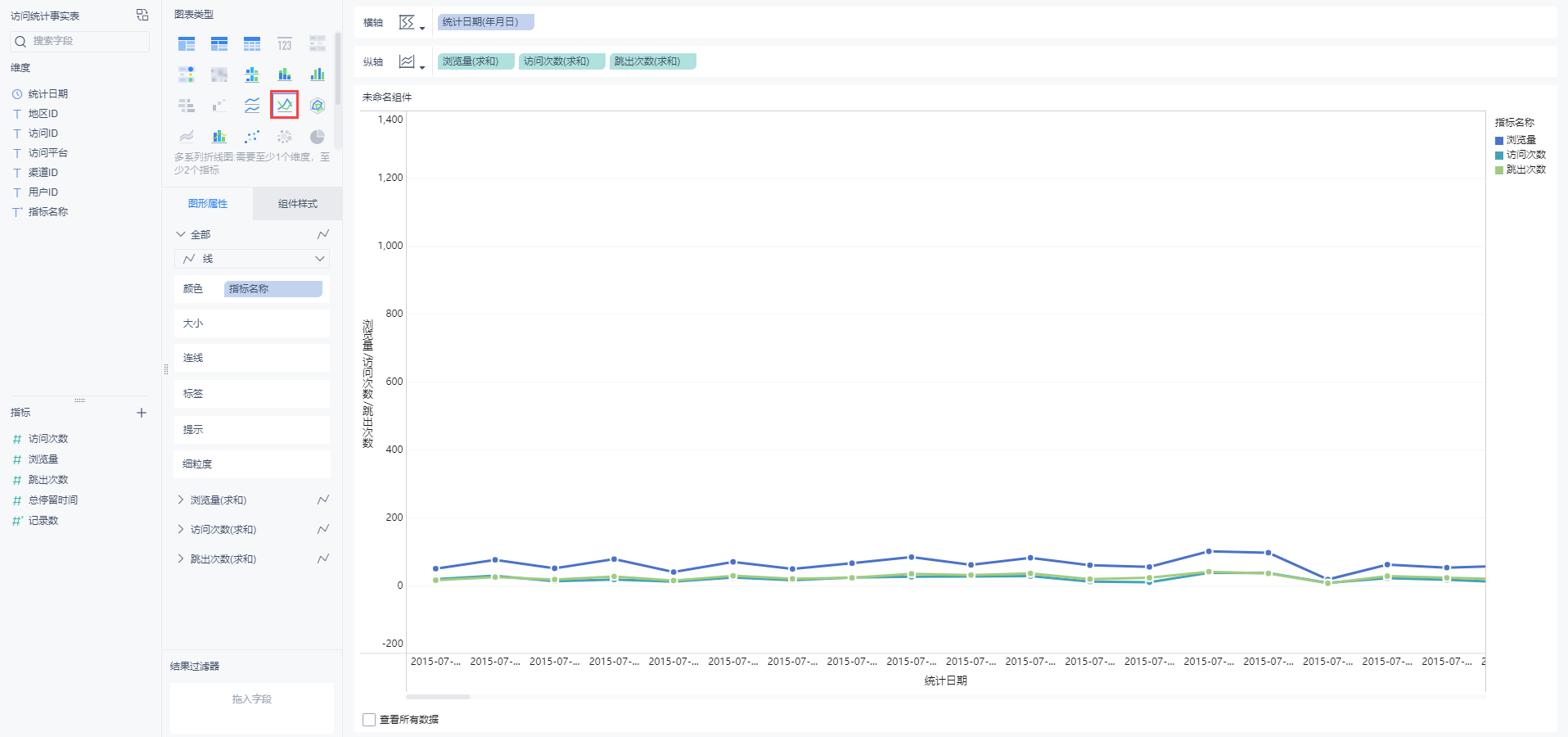Click the 未命名组件 component title
The height and width of the screenshot is (737, 1568).
click(x=387, y=97)
